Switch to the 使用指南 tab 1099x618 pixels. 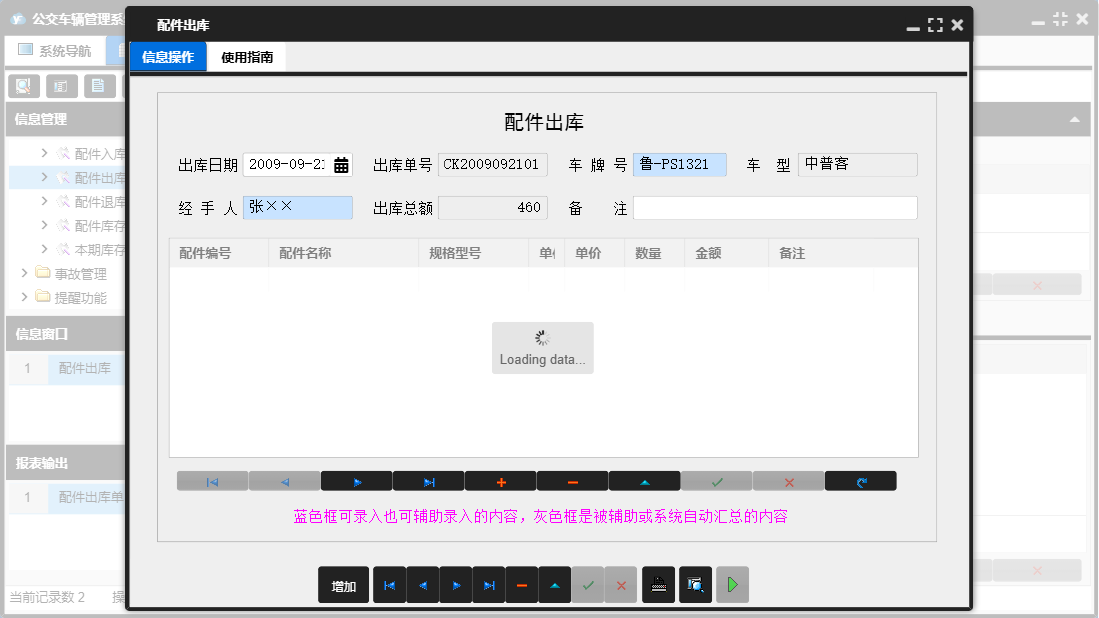[248, 57]
